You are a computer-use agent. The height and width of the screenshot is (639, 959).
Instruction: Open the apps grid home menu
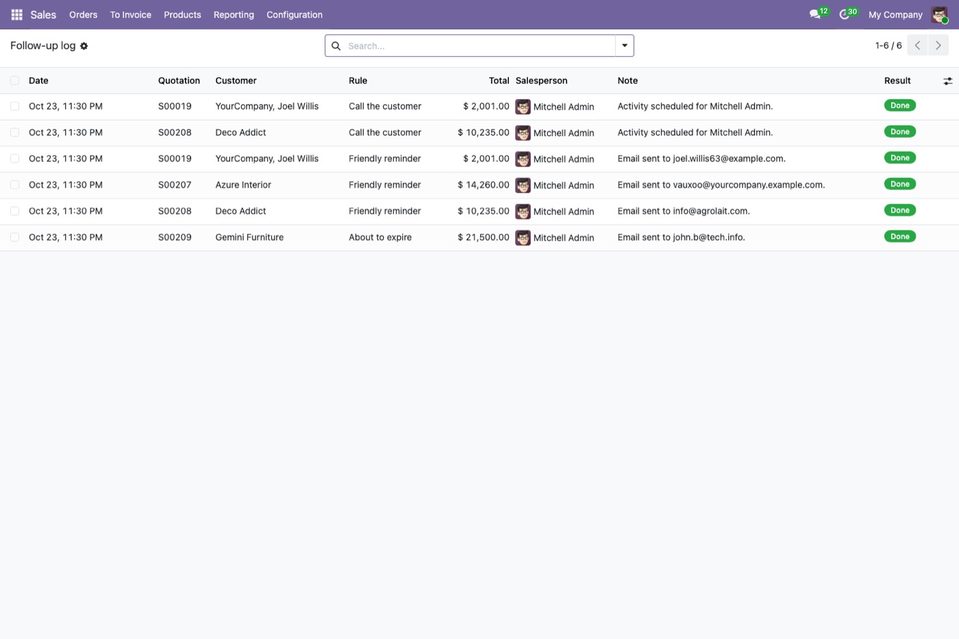click(x=17, y=15)
